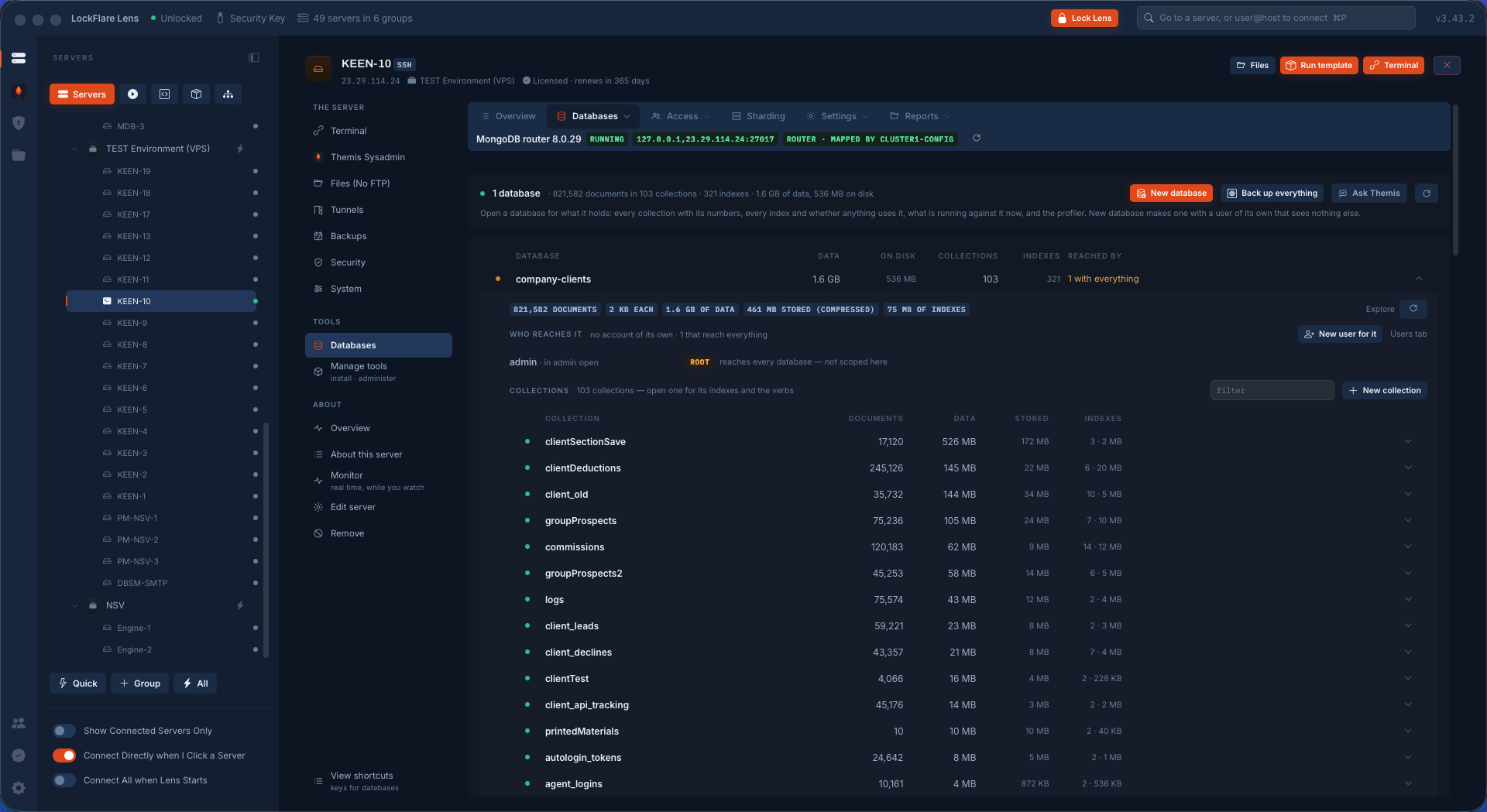Viewport: 1487px width, 812px height.
Task: Open View shortcuts for databases
Action: coord(379,781)
